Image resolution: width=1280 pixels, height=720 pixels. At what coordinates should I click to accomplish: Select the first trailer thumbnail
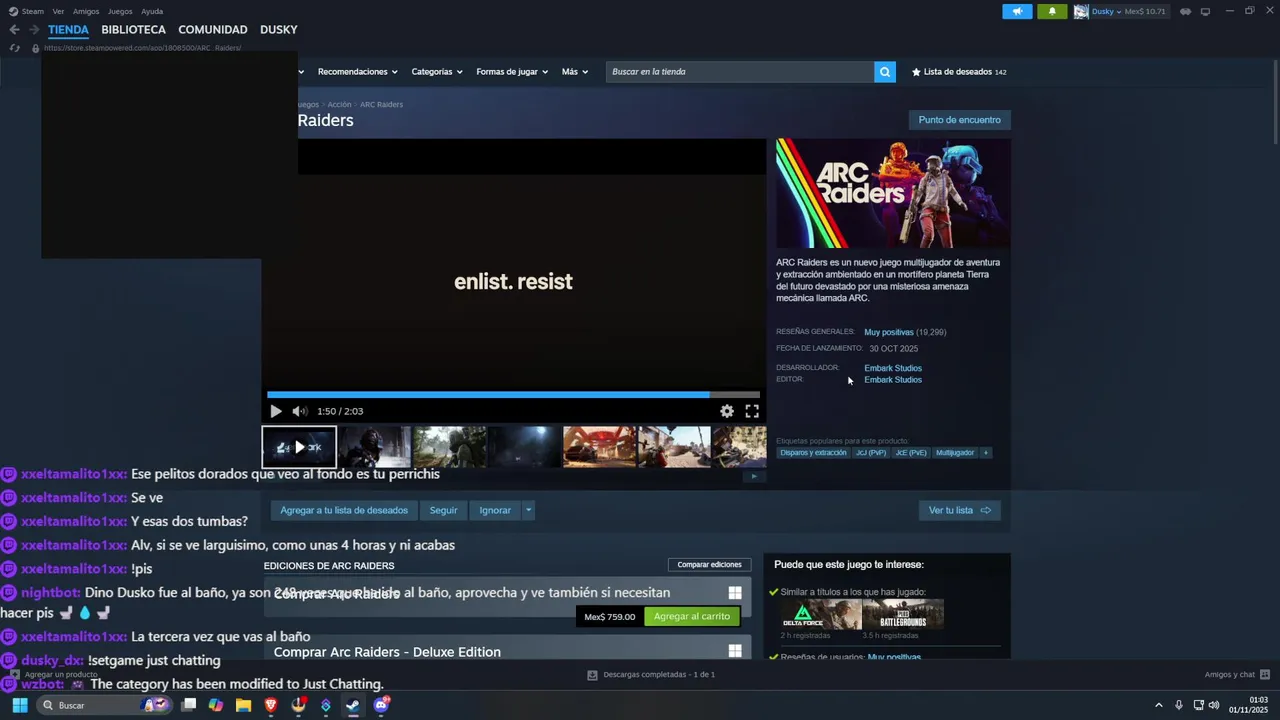click(299, 447)
